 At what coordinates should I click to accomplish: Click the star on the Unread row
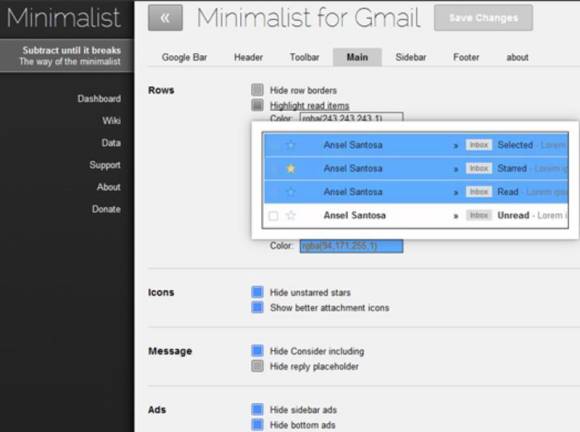pos(291,215)
